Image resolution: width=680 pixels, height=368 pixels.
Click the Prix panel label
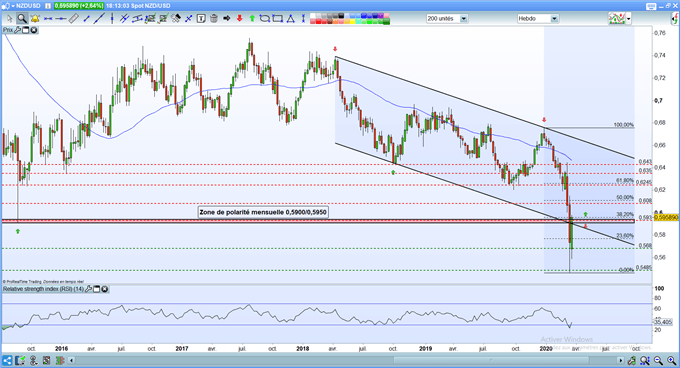[8, 30]
